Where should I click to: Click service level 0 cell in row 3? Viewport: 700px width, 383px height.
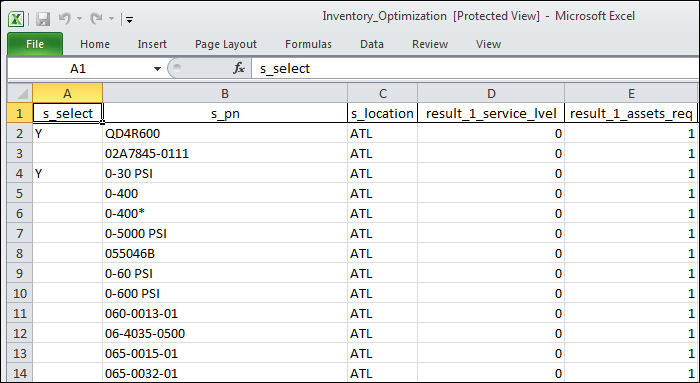point(491,154)
